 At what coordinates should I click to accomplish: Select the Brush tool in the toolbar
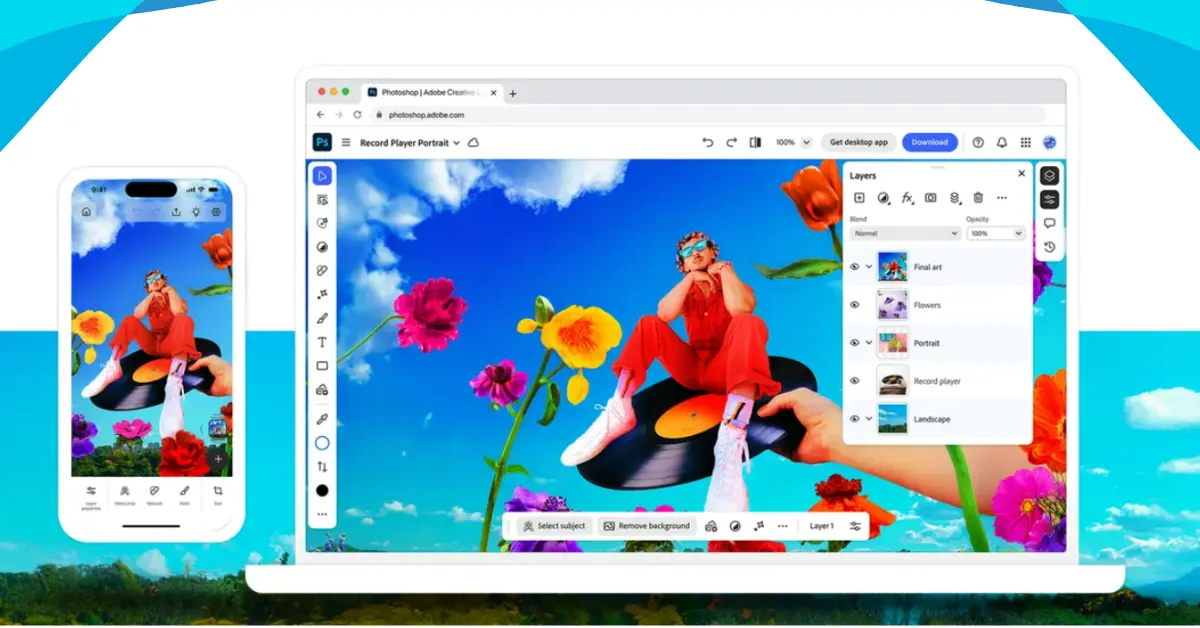point(322,318)
